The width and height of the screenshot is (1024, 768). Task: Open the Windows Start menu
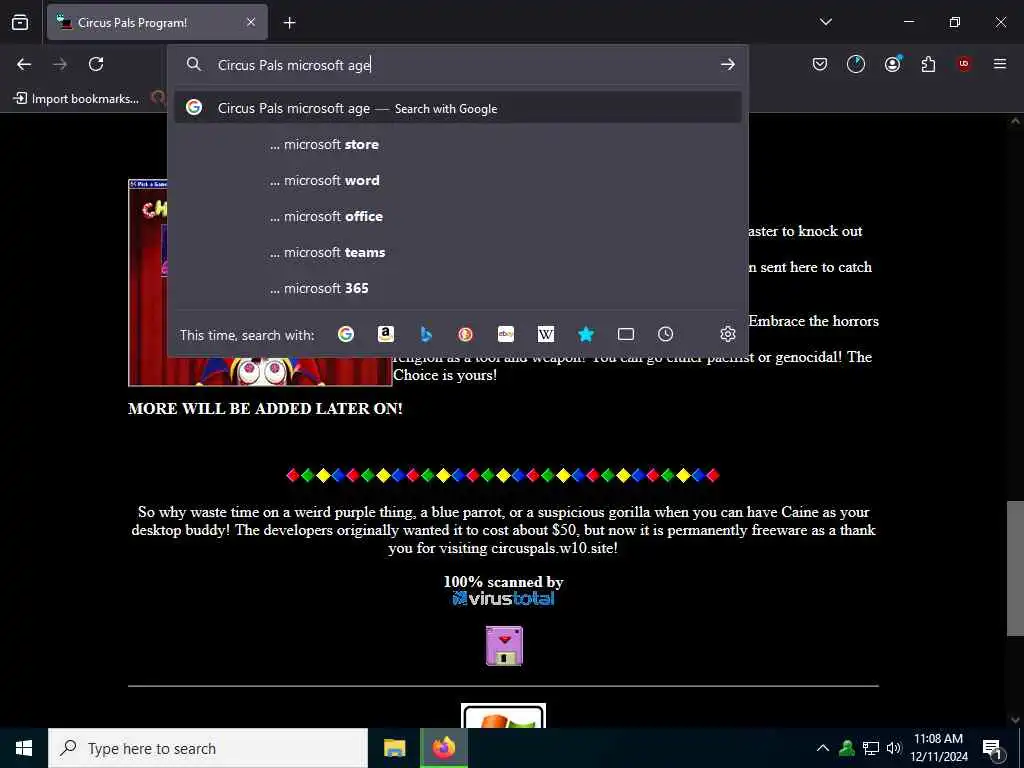coord(24,748)
